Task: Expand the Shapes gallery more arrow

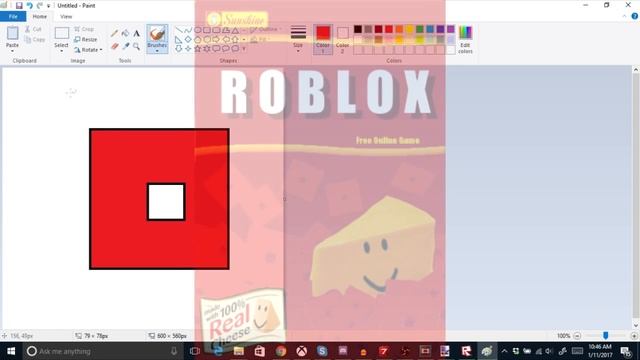Action: pos(244,49)
